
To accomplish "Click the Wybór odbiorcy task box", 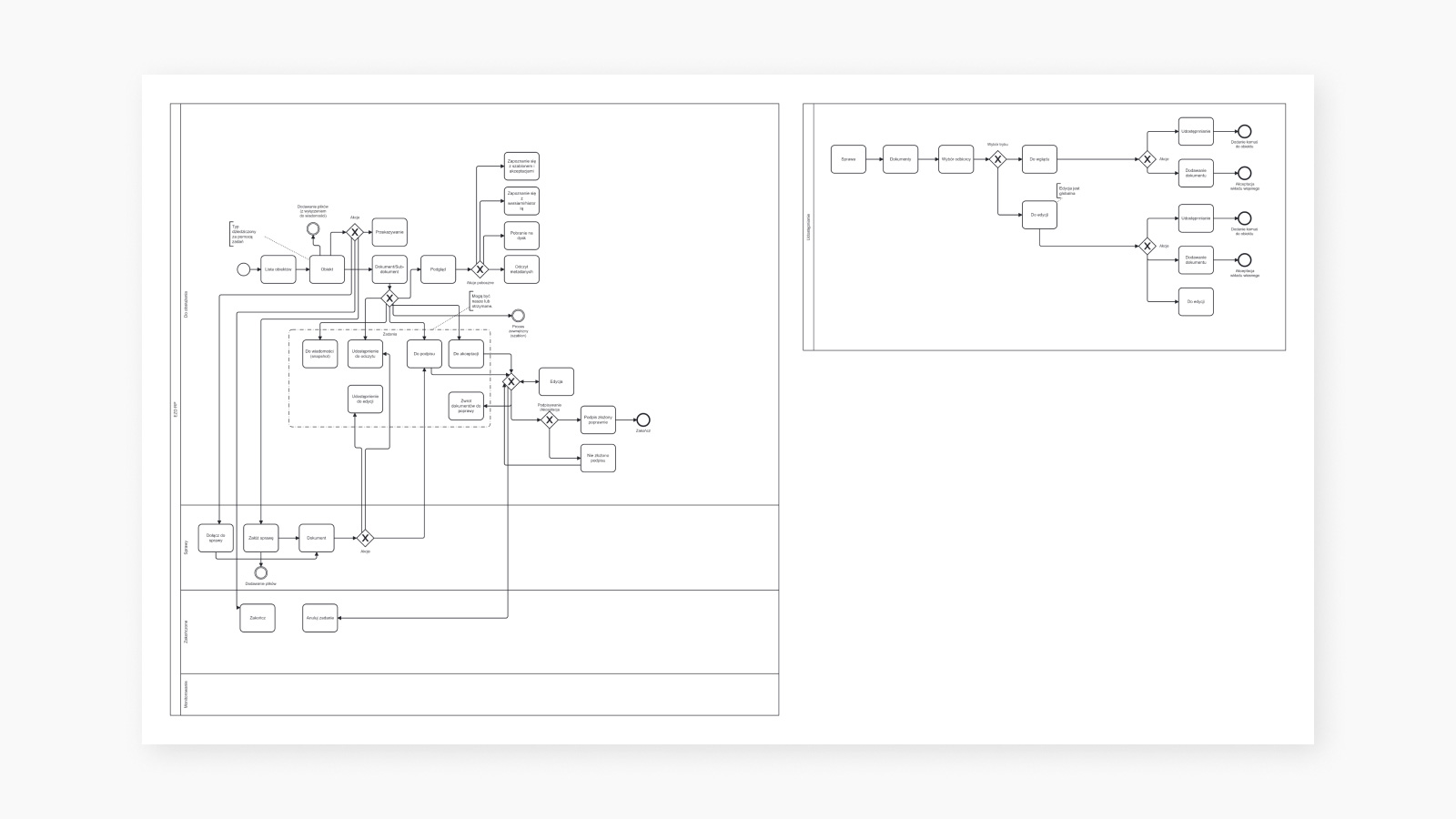I will [956, 159].
